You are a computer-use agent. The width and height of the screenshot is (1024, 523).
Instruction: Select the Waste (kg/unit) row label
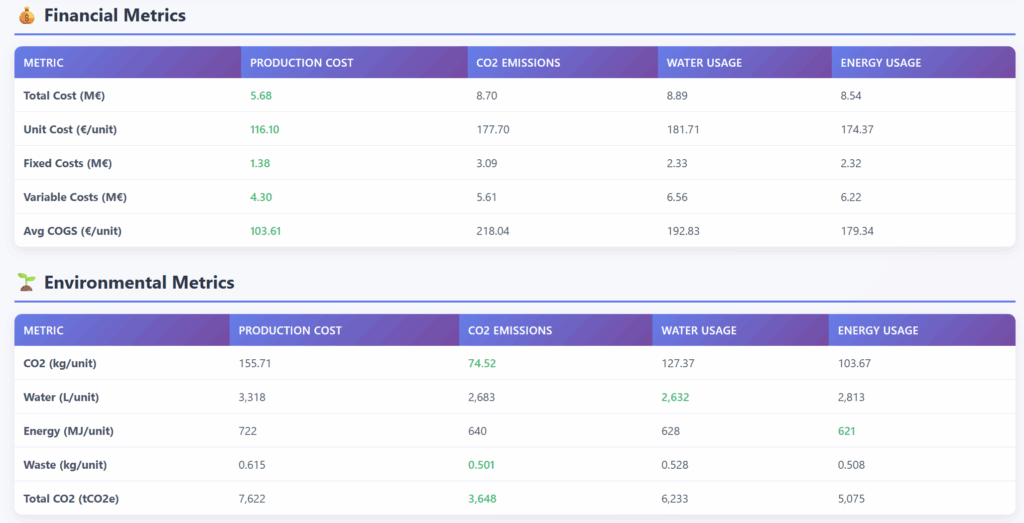(x=65, y=465)
